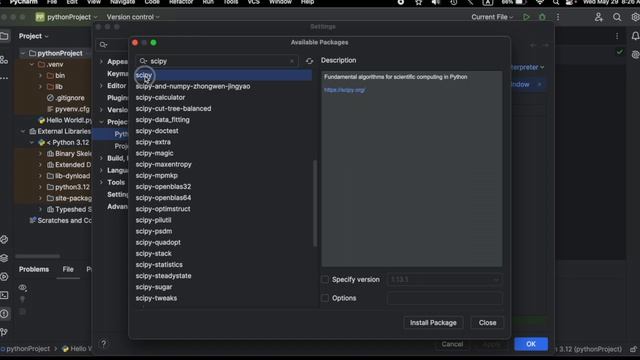Switch to the File tab in Problems

(68, 269)
